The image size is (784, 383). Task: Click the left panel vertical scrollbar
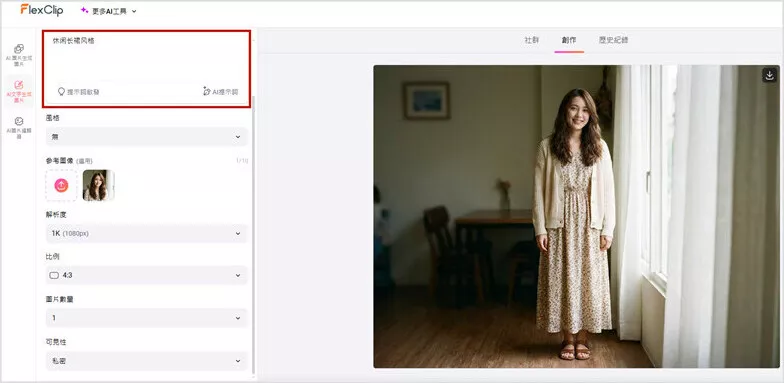click(x=254, y=235)
